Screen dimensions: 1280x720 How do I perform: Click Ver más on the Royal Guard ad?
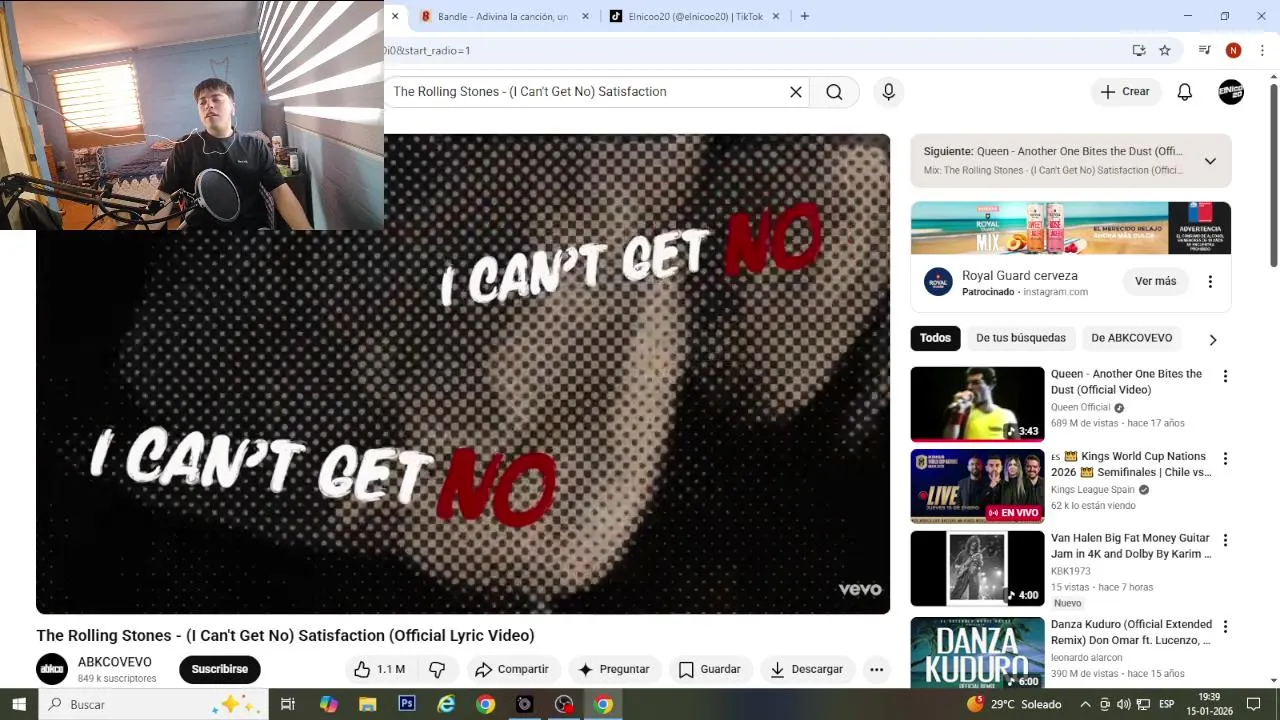coord(1155,282)
